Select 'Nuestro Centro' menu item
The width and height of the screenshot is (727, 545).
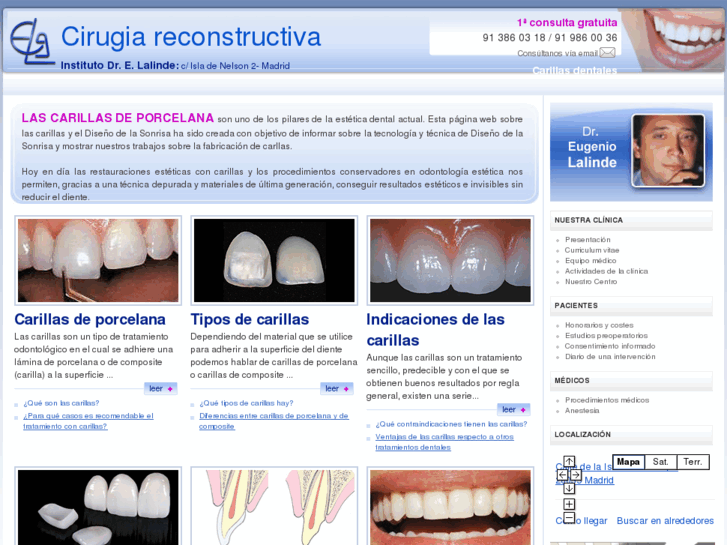[591, 282]
